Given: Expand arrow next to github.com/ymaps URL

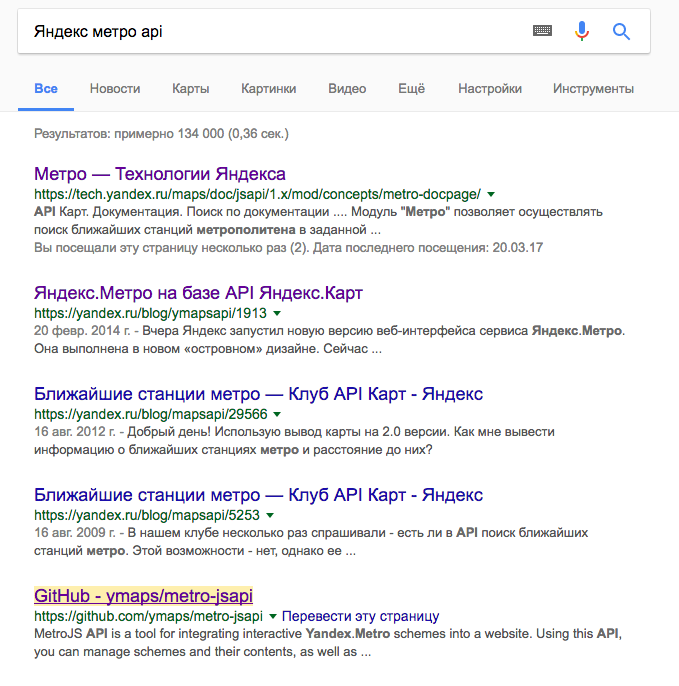Looking at the screenshot, I should click(273, 616).
